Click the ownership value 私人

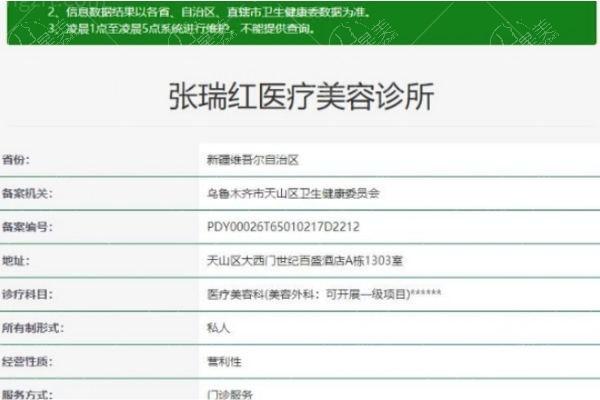pyautogui.click(x=216, y=327)
